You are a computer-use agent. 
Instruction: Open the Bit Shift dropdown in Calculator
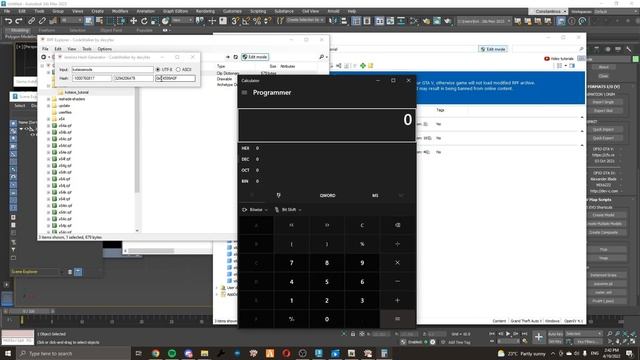click(288, 210)
